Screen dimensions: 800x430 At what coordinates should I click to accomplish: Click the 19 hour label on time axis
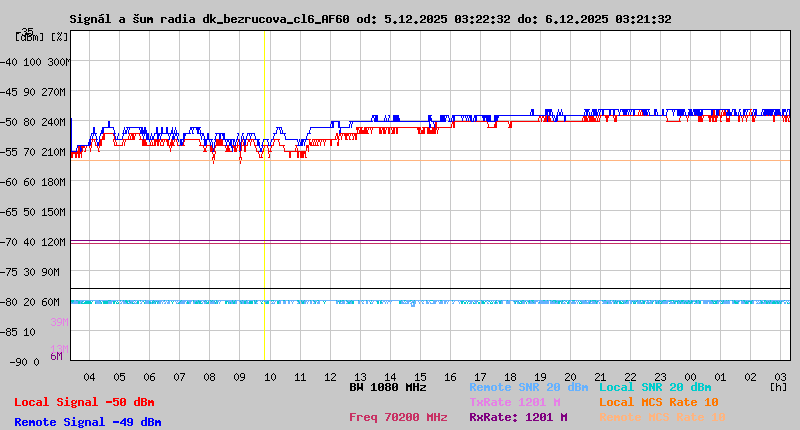[540, 377]
